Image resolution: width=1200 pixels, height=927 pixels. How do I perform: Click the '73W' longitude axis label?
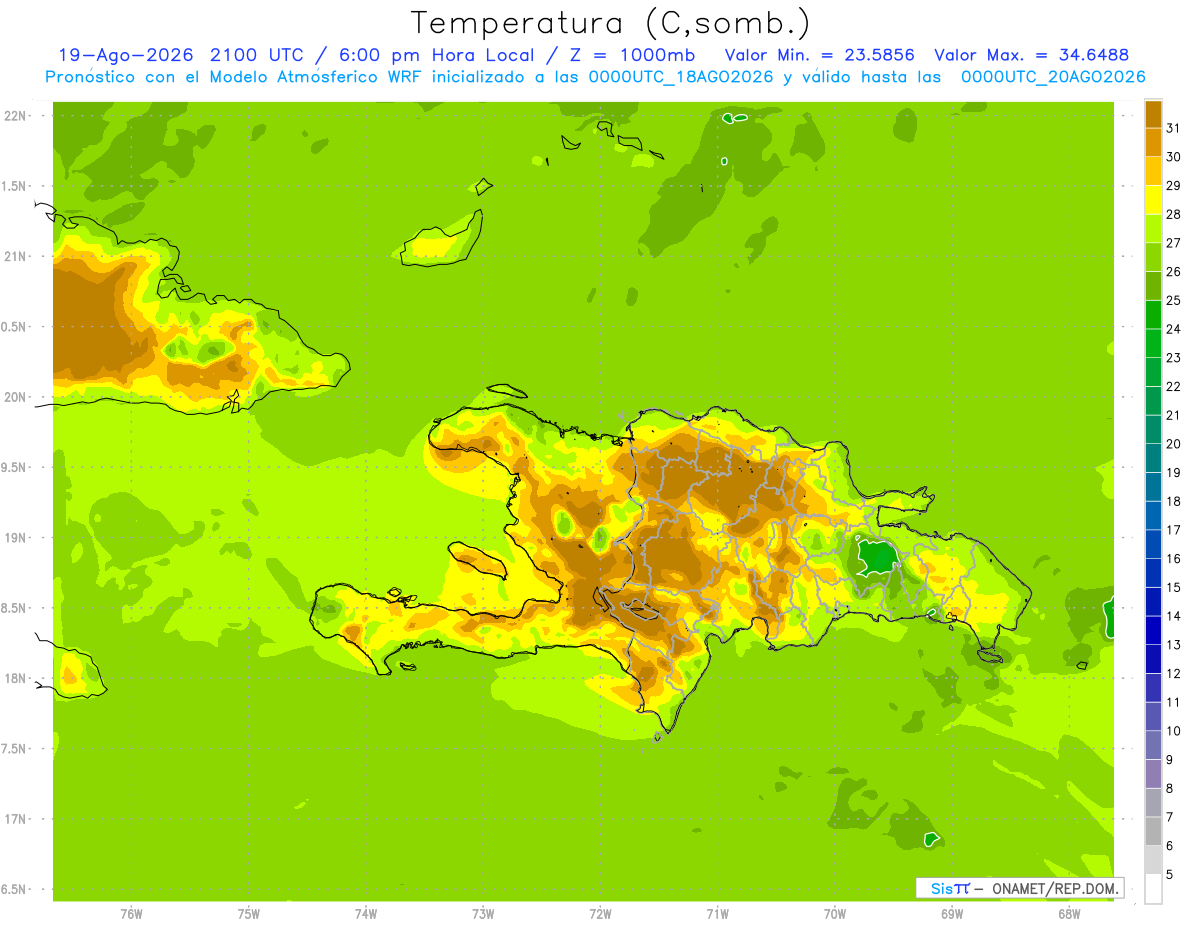tap(483, 914)
